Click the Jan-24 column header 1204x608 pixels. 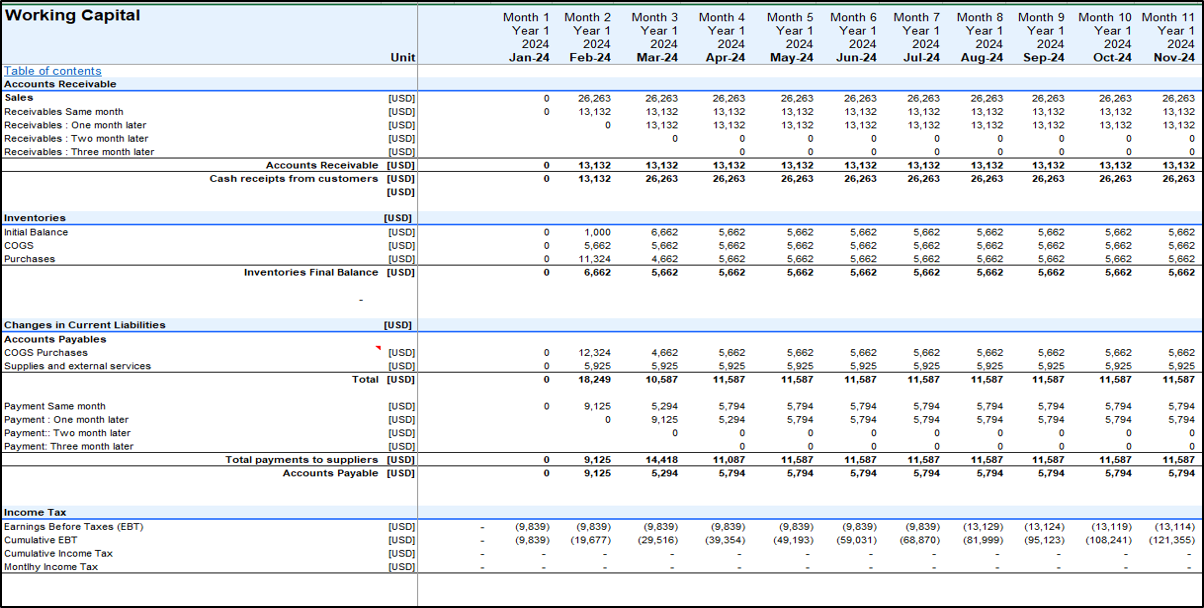pos(526,58)
